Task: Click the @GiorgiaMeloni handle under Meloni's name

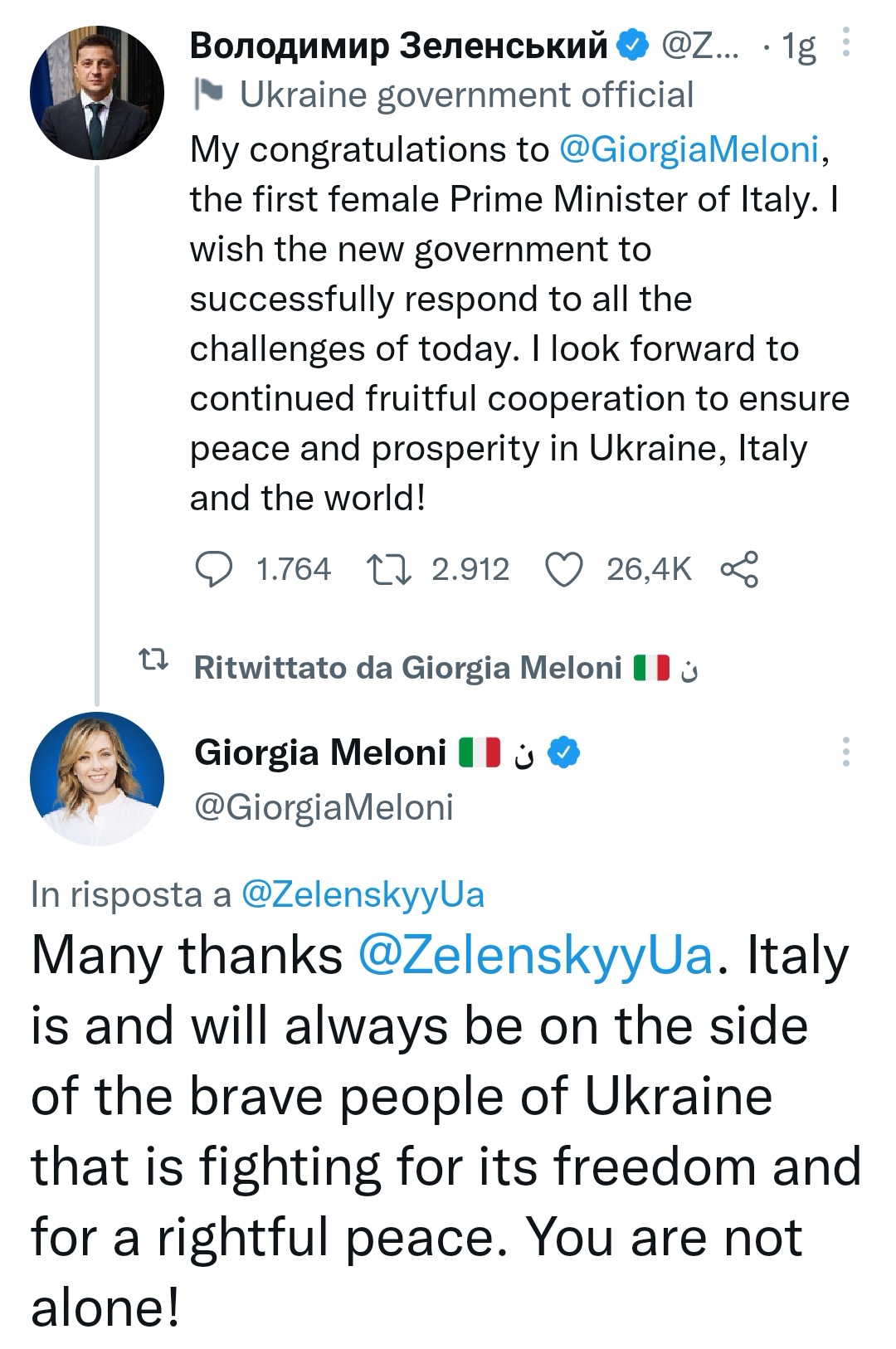Action: [324, 806]
